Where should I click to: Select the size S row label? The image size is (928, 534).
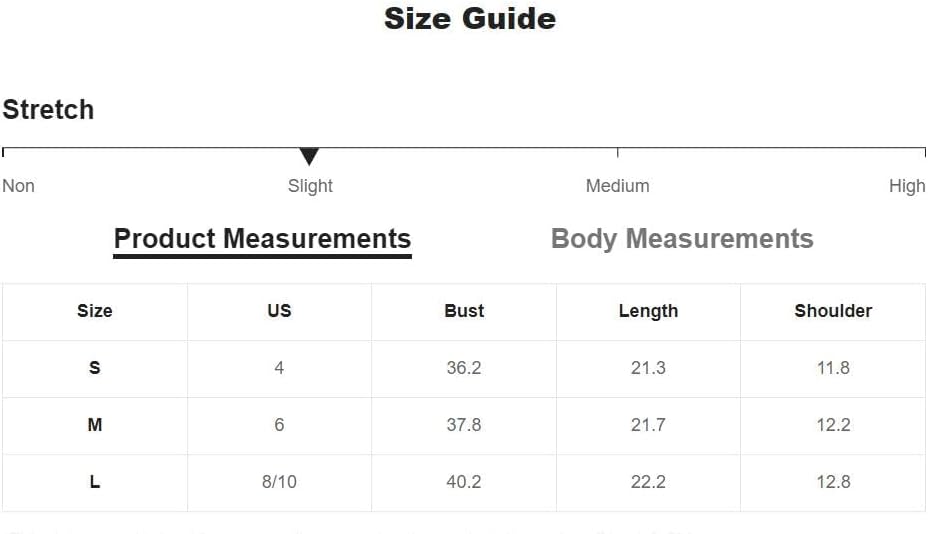coord(95,368)
